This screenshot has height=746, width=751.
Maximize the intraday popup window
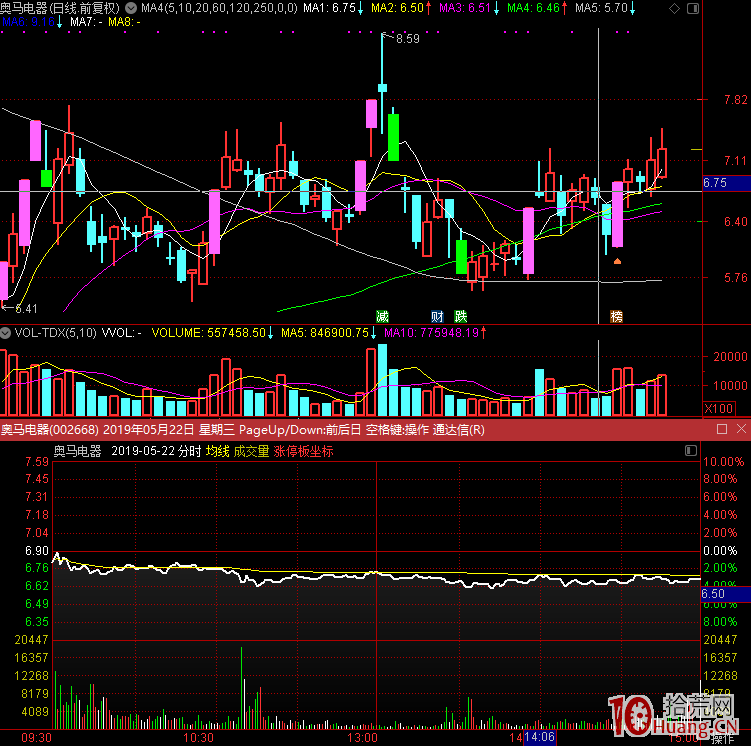(x=722, y=429)
